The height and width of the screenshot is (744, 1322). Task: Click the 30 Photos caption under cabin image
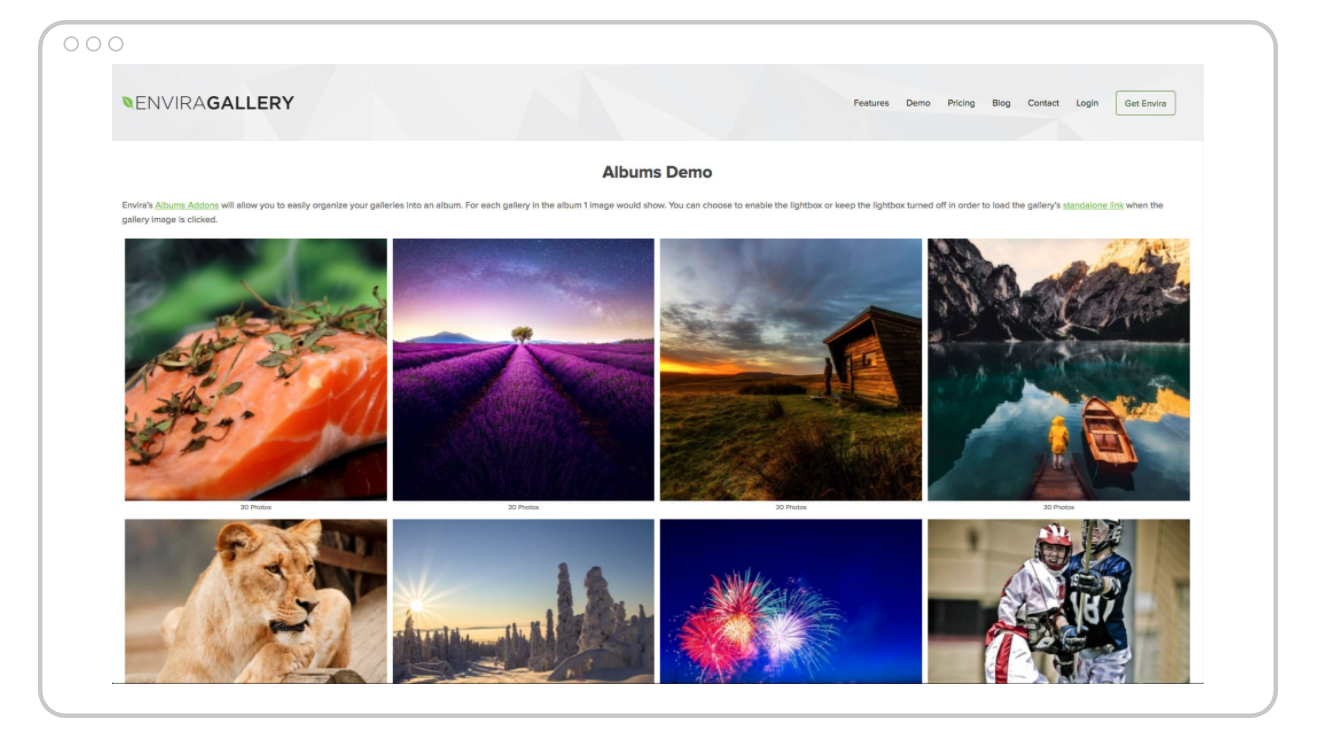click(791, 507)
